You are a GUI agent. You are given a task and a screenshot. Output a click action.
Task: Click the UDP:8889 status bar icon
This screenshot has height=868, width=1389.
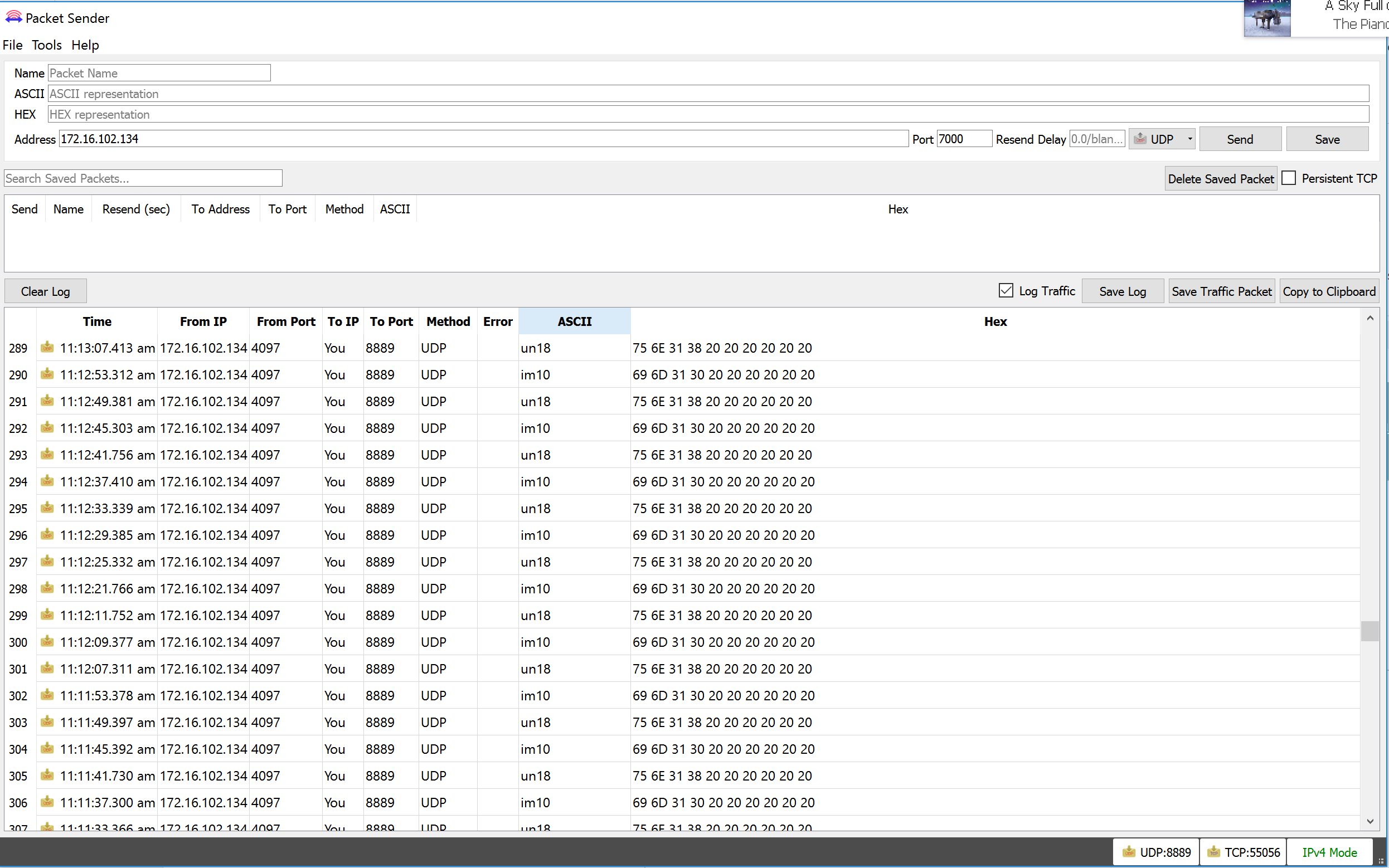[x=1129, y=852]
